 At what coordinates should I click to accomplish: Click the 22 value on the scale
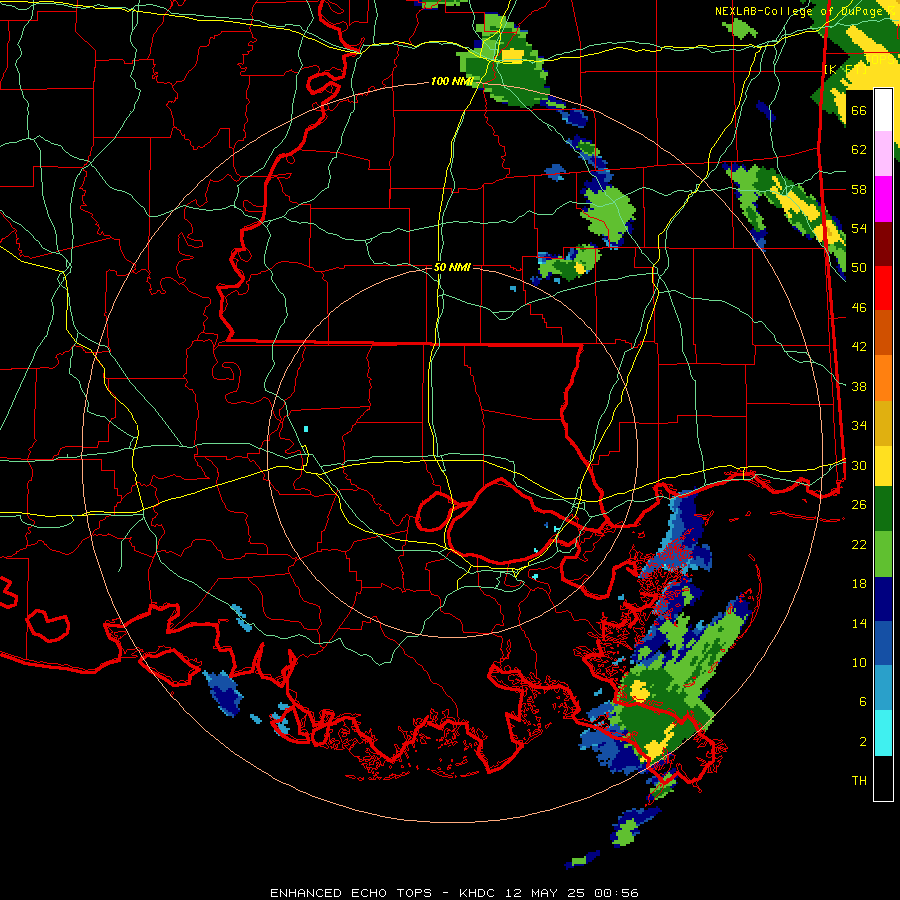click(x=859, y=544)
